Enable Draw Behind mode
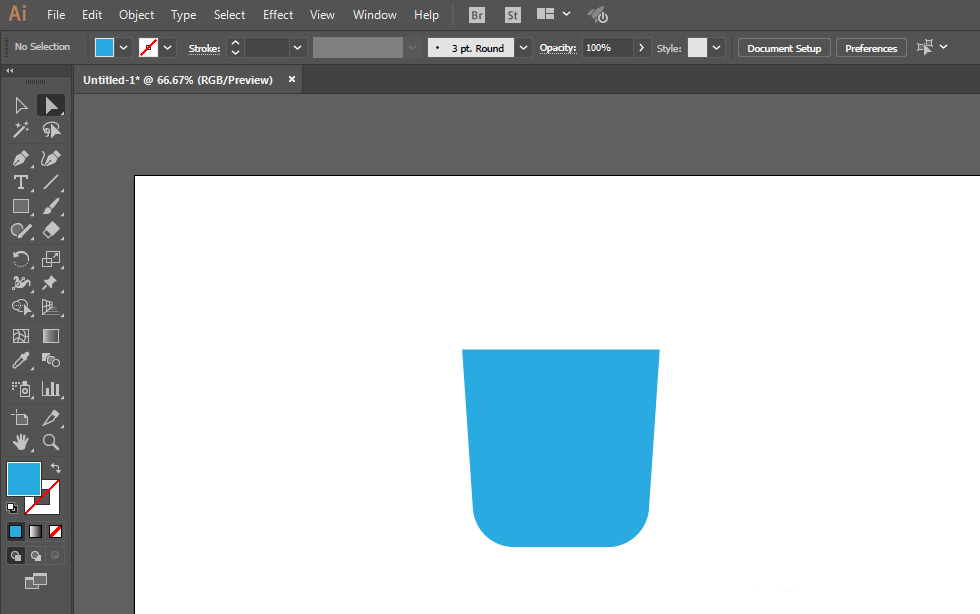980x614 pixels. [36, 556]
